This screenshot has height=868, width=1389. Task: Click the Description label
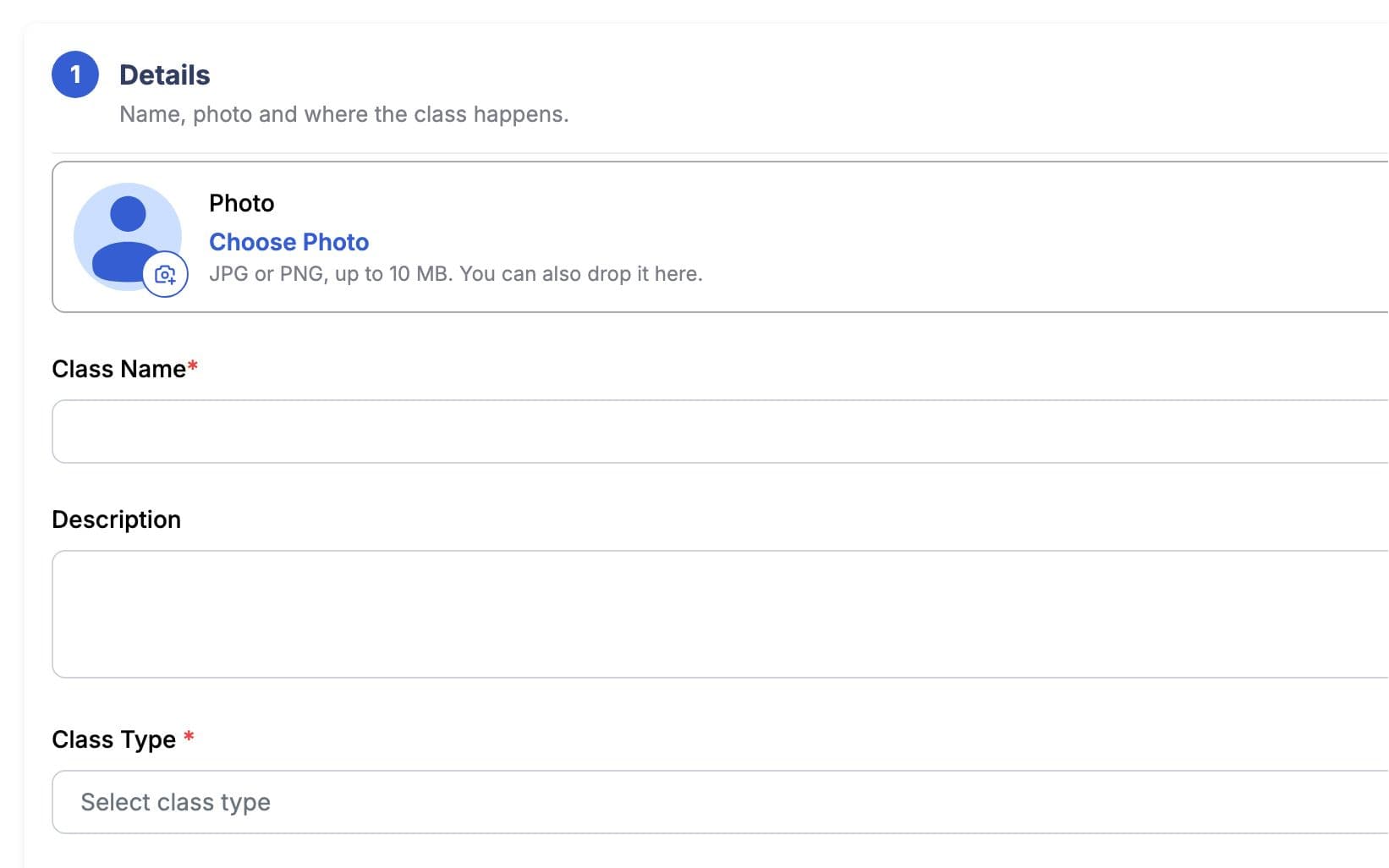click(x=117, y=519)
